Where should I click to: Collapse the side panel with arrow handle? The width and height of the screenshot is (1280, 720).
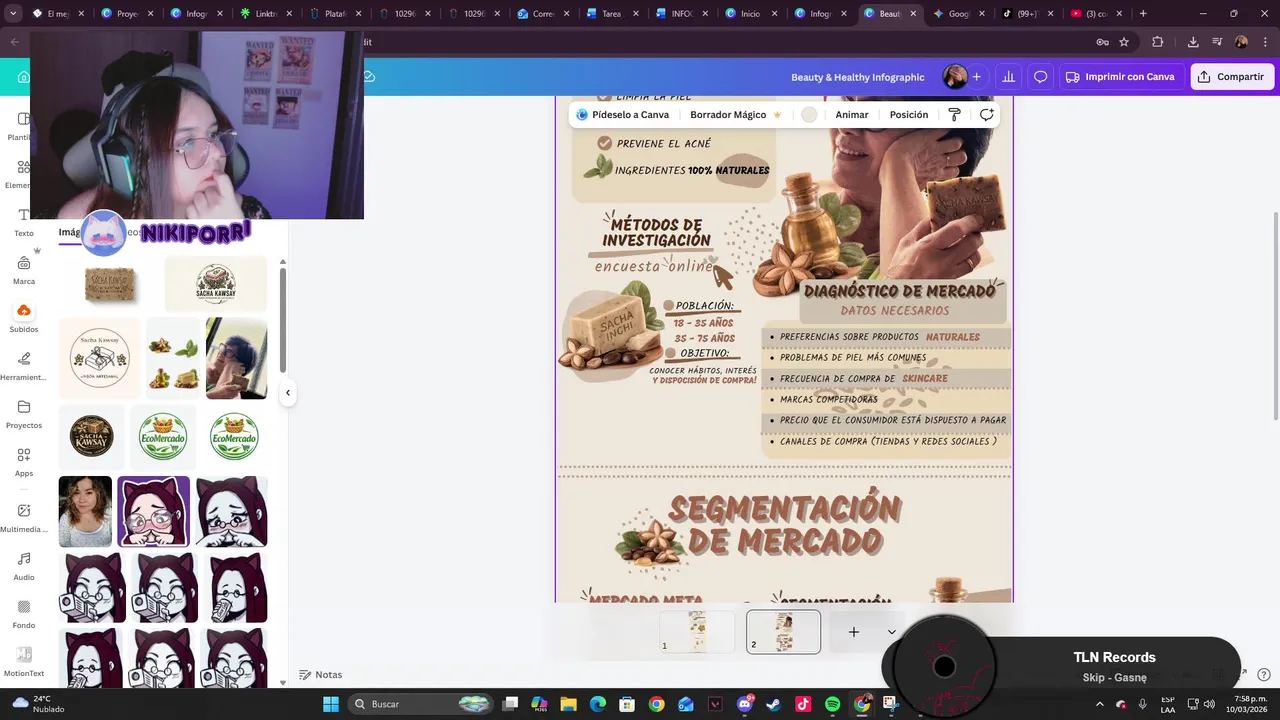click(x=288, y=392)
